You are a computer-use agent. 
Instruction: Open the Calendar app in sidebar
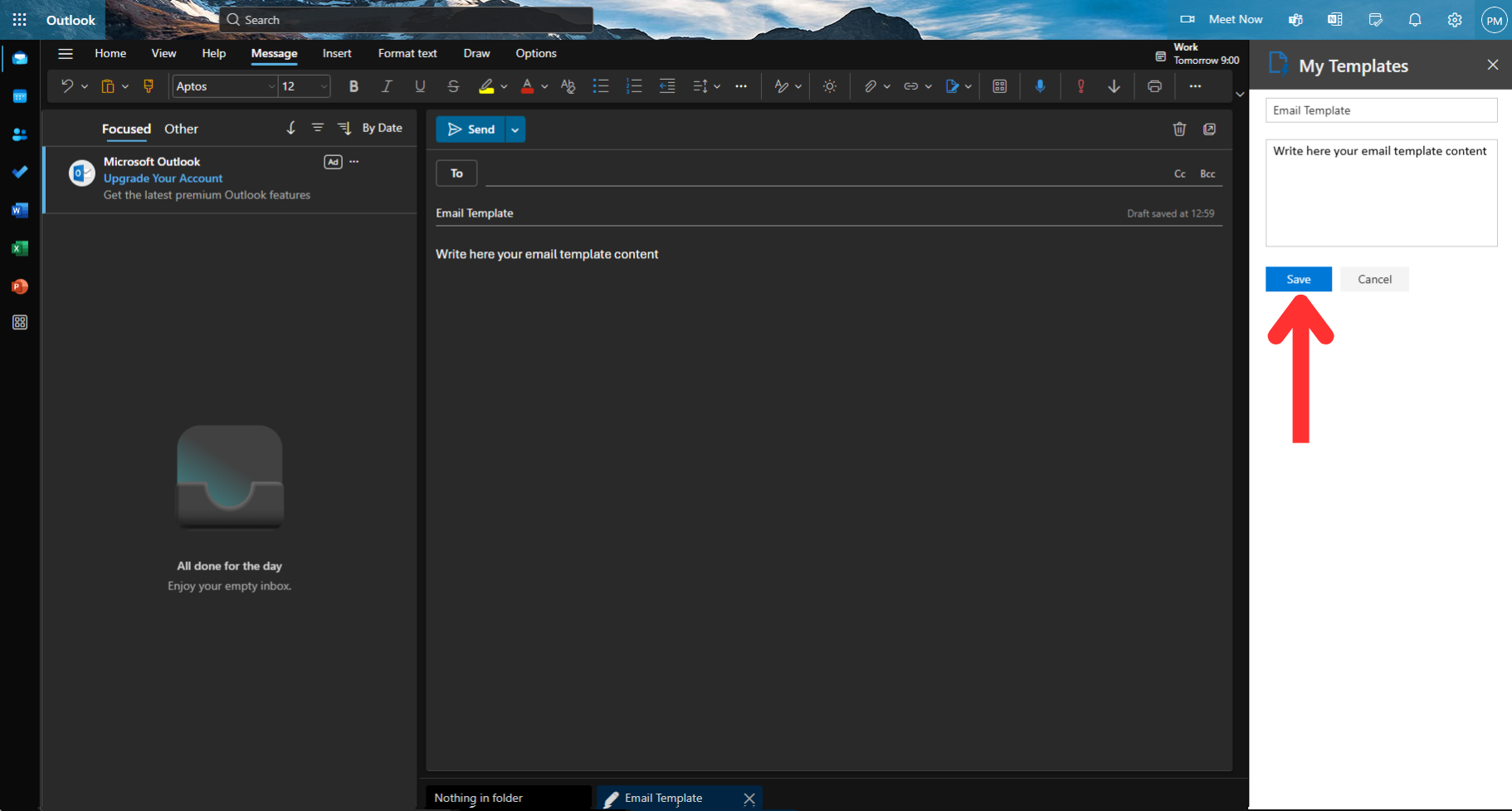pyautogui.click(x=20, y=96)
